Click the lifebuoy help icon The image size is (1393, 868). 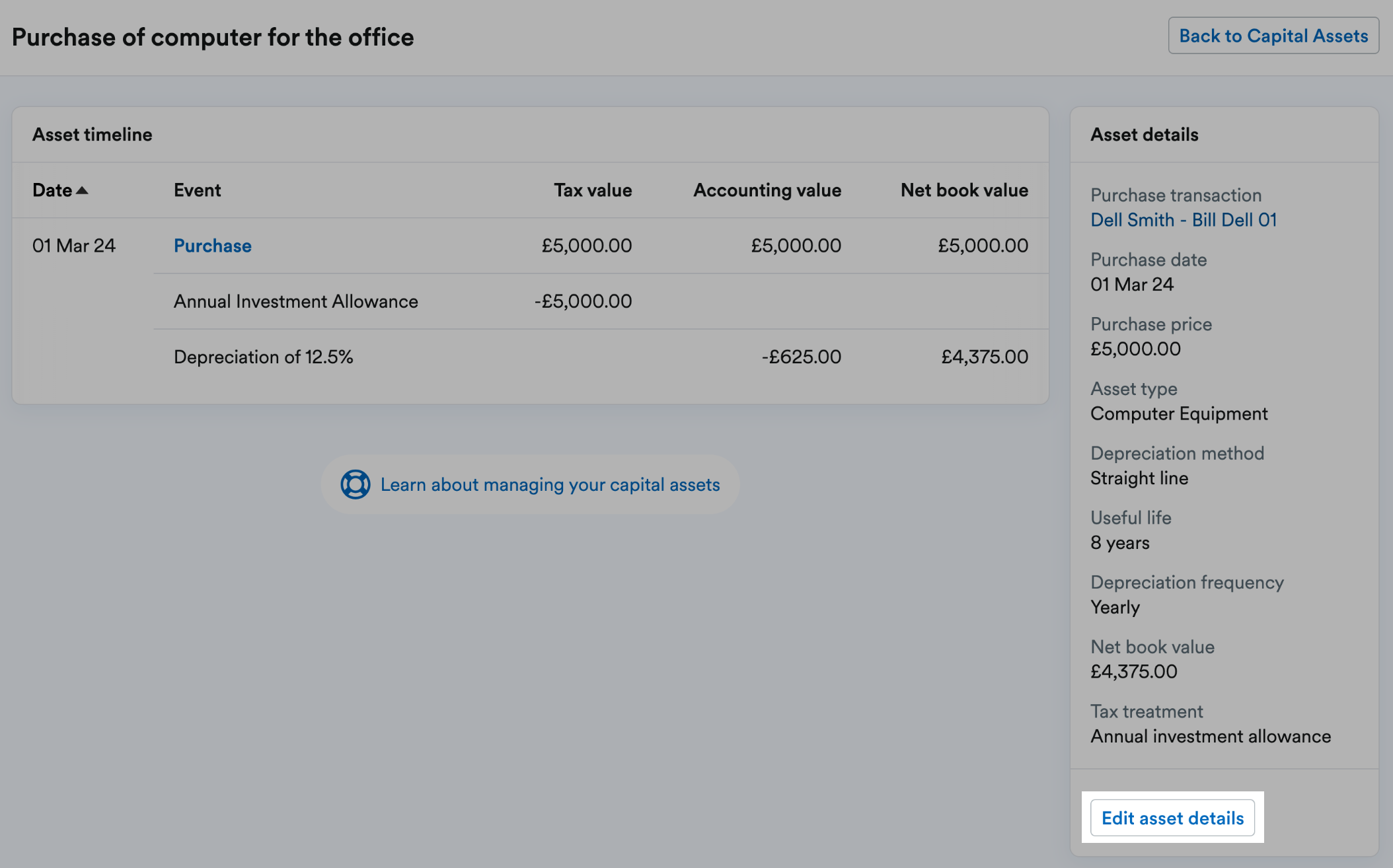[x=356, y=484]
